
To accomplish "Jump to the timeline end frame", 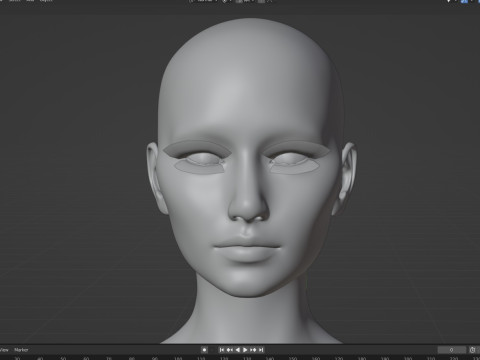I will click(x=261, y=350).
